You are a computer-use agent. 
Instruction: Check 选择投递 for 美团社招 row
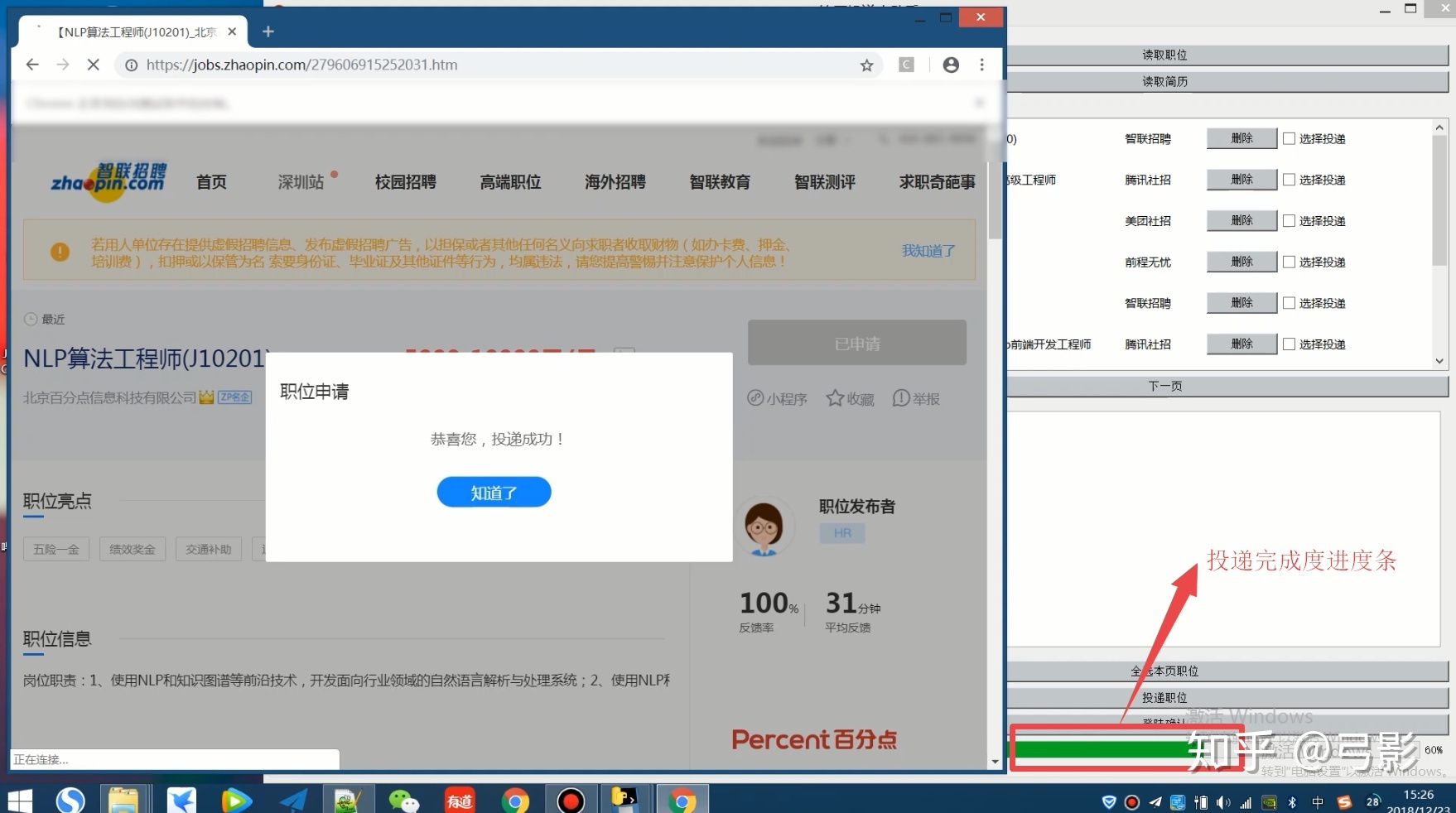[1290, 220]
